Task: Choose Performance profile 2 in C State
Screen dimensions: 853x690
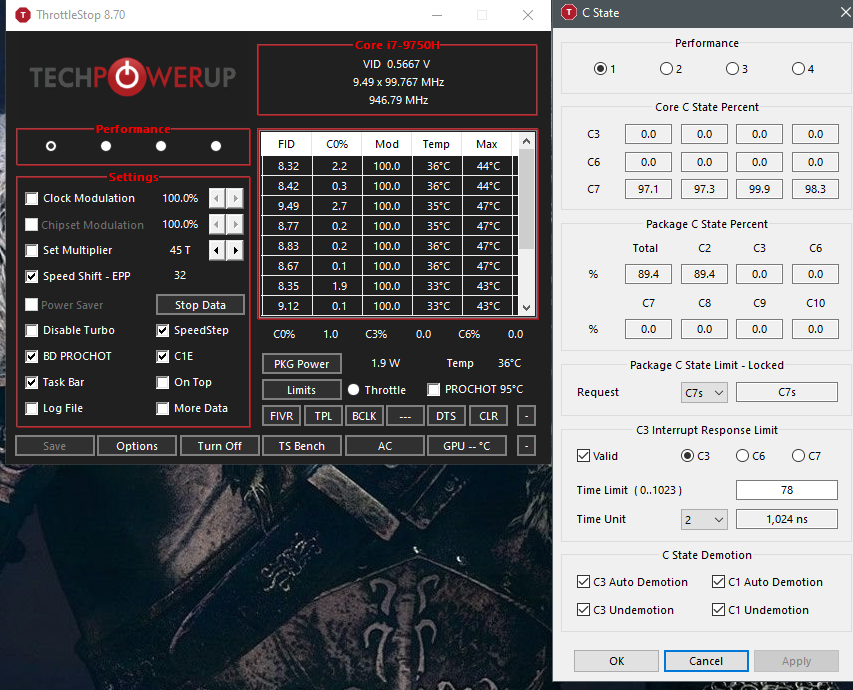Action: [666, 69]
